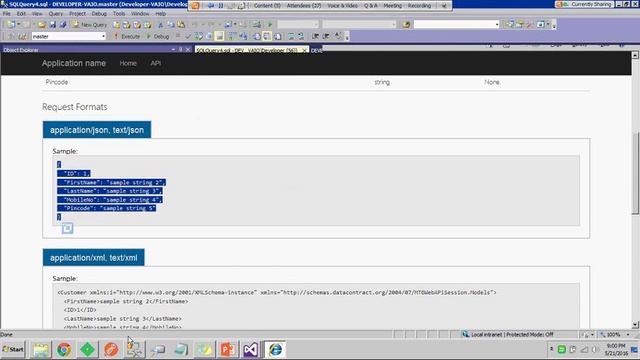Screen dimensions: 640x360
Task: Click the Customer xmlns XML line
Action: [277, 292]
